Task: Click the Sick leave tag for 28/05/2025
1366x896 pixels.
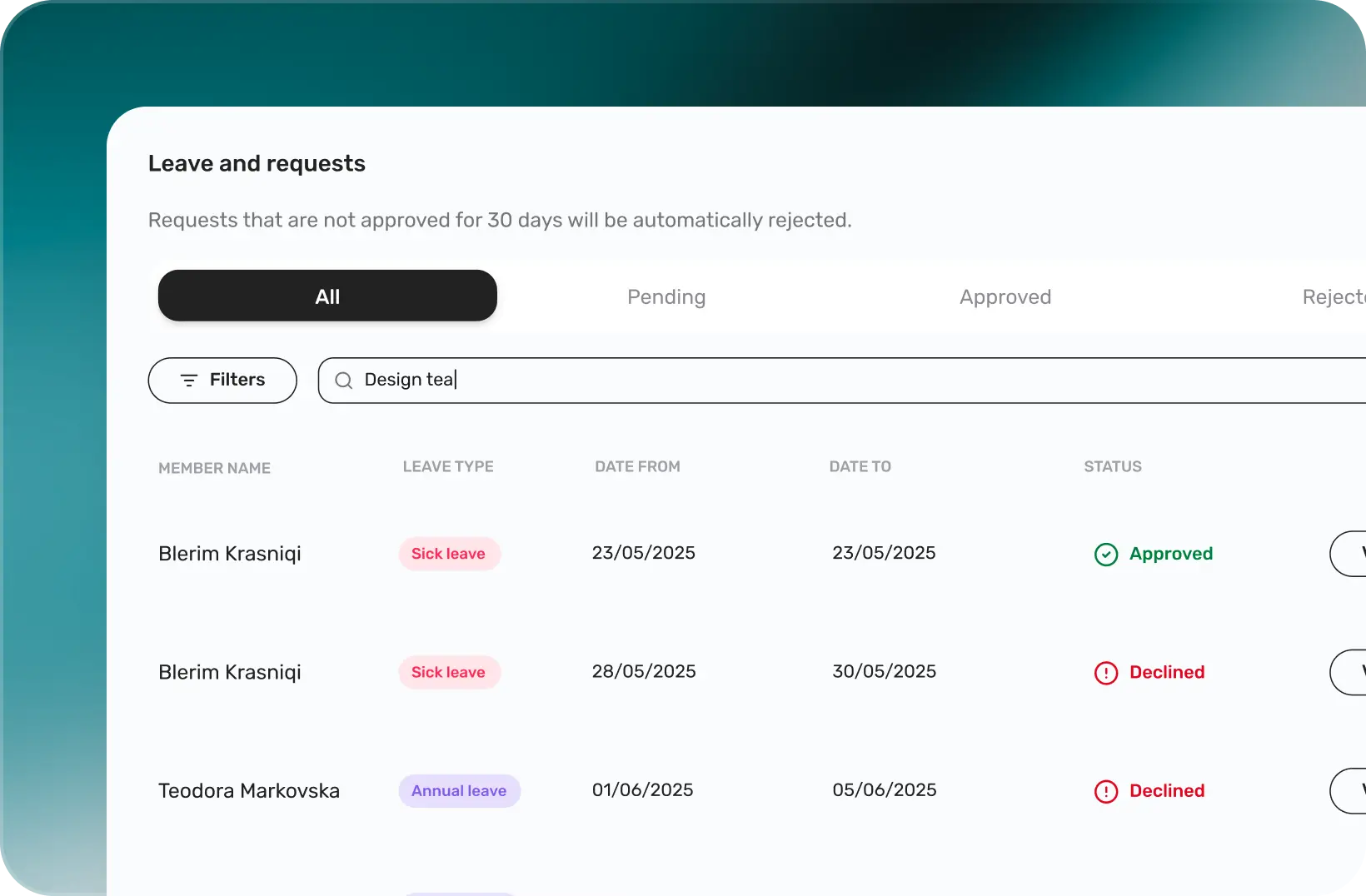Action: 448,672
